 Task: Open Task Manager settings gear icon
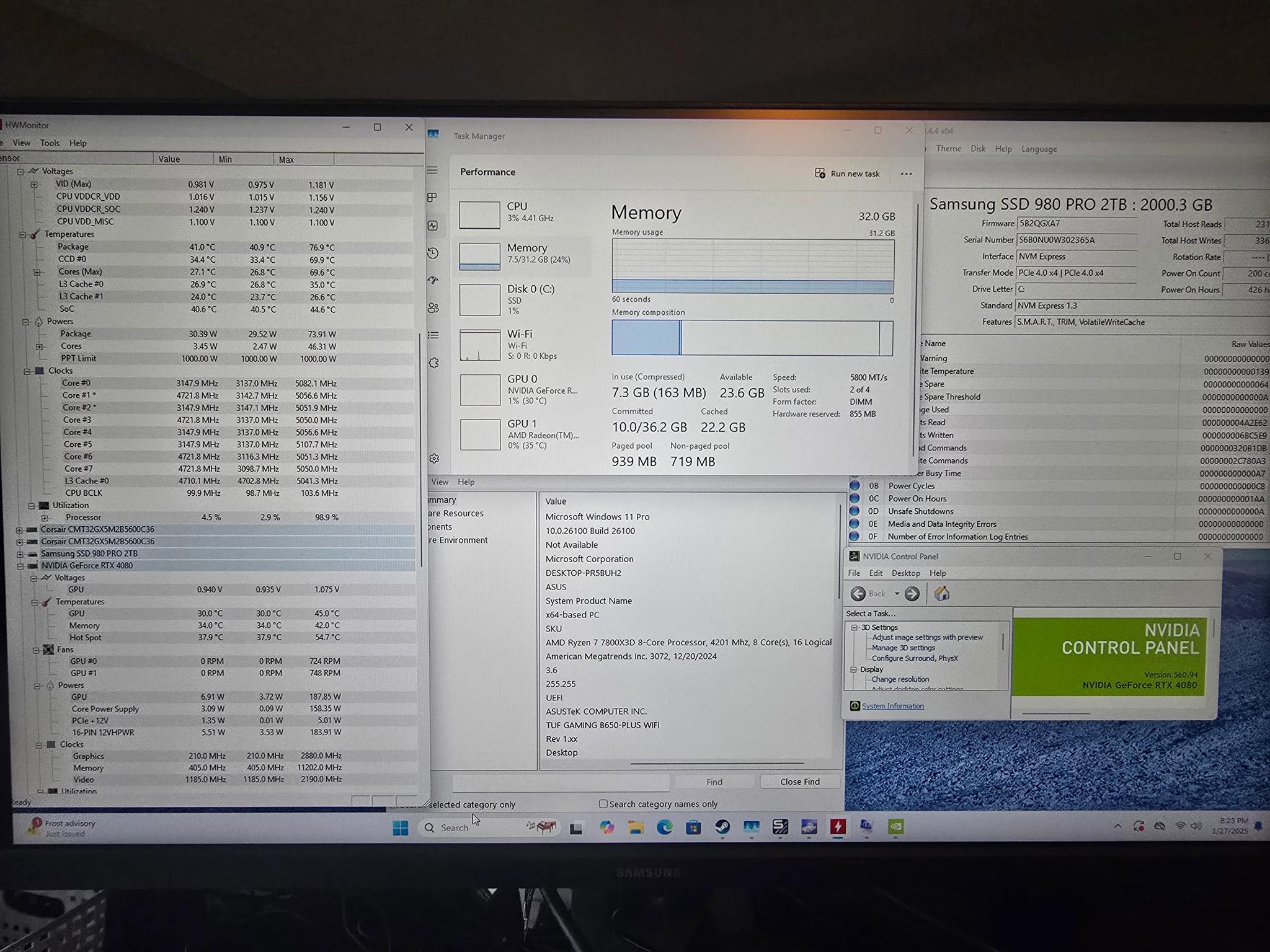pyautogui.click(x=434, y=459)
